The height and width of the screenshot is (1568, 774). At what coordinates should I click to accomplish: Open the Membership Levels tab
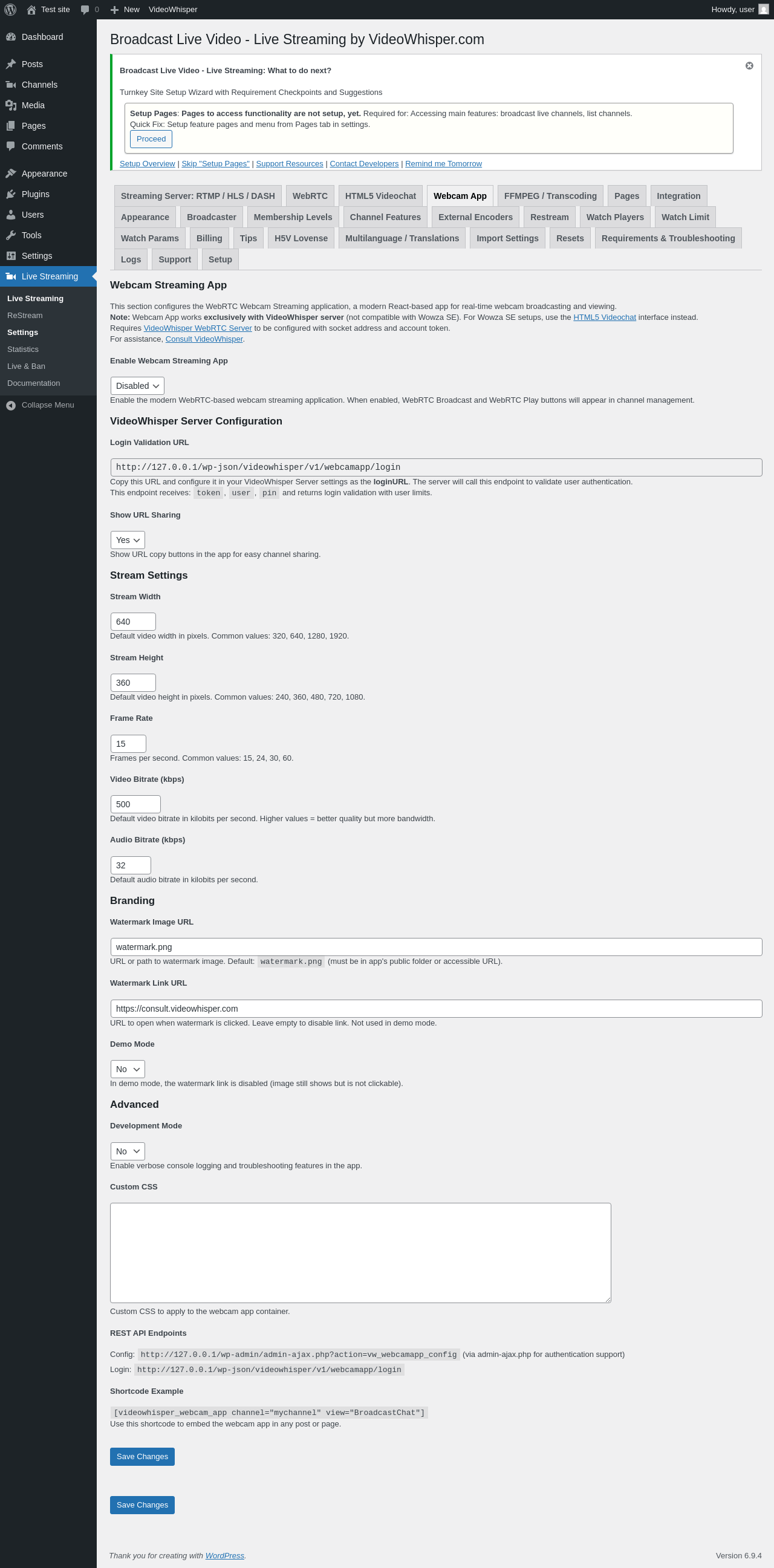[293, 217]
